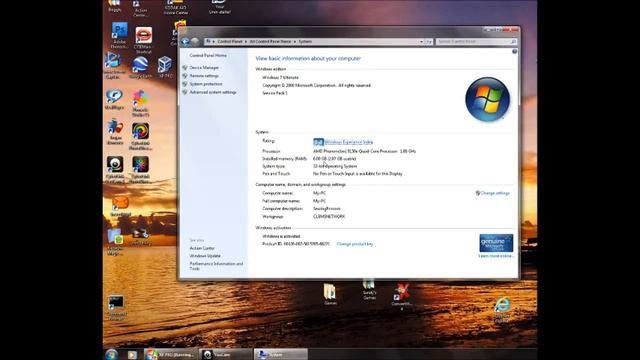Click the Change product key link

(355, 244)
